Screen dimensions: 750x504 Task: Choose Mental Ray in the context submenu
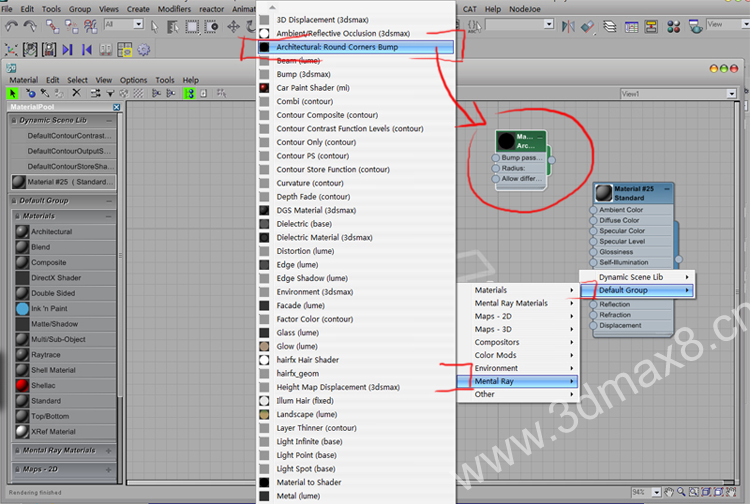click(x=518, y=381)
